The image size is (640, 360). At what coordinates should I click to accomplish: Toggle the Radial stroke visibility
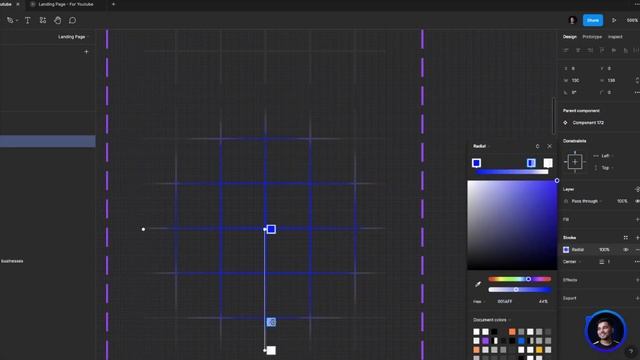pyautogui.click(x=626, y=249)
